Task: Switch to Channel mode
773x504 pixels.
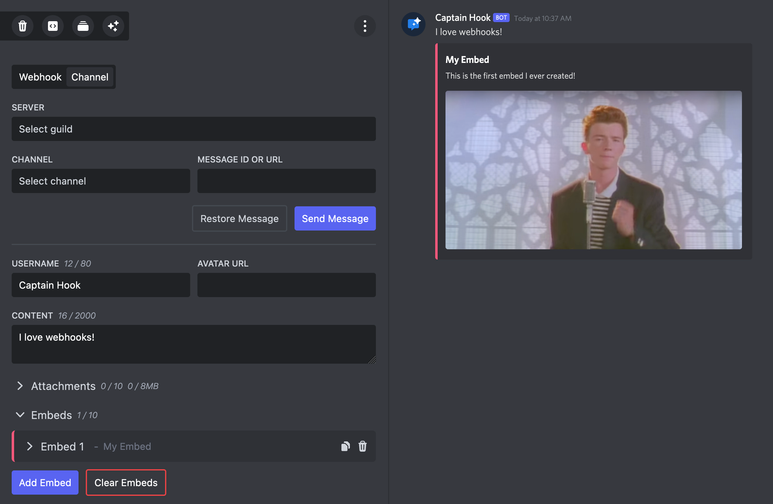Action: [90, 77]
